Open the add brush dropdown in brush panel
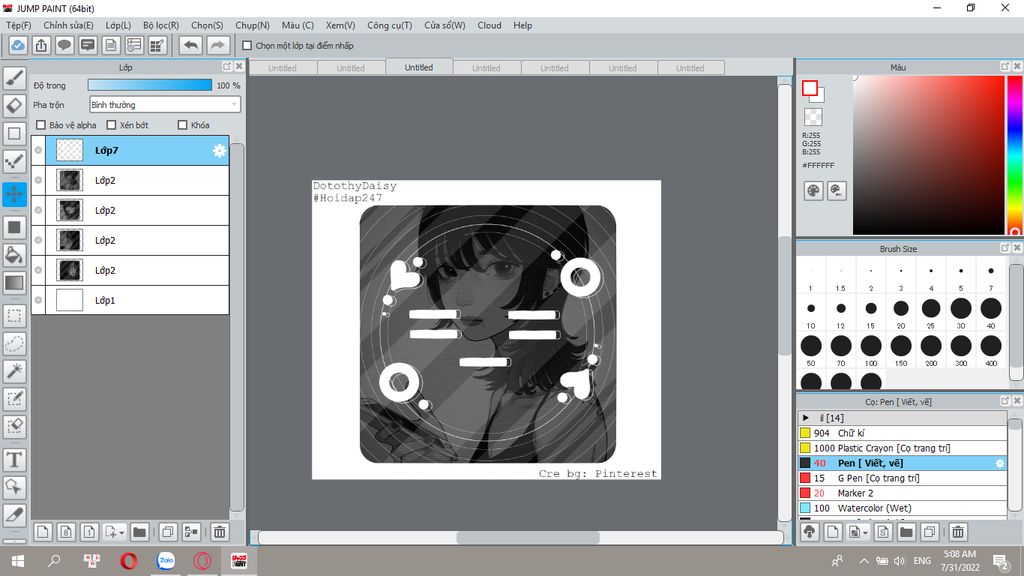Viewport: 1024px width, 576px height. (x=865, y=533)
